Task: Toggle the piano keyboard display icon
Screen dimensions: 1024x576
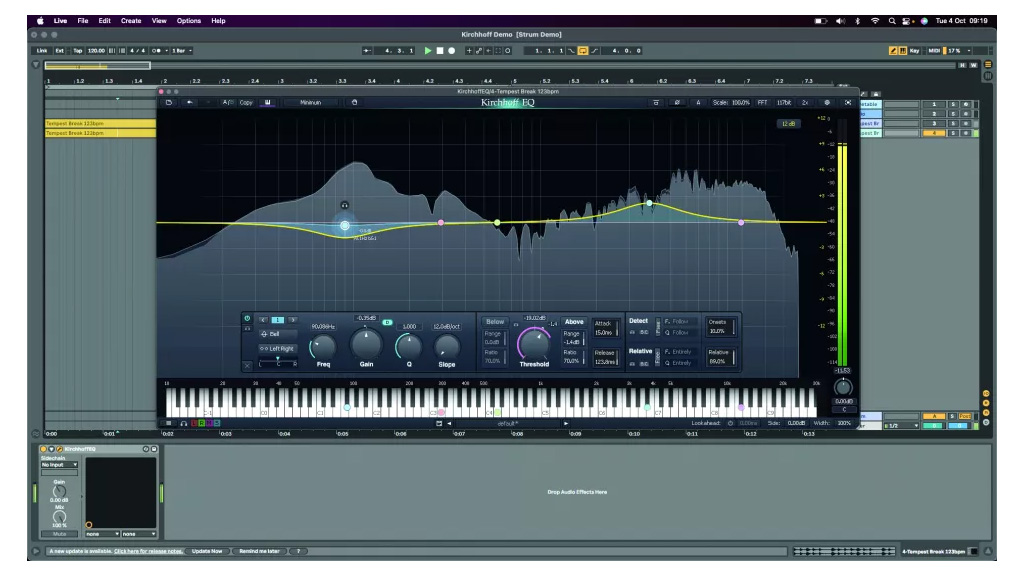Action: point(267,103)
